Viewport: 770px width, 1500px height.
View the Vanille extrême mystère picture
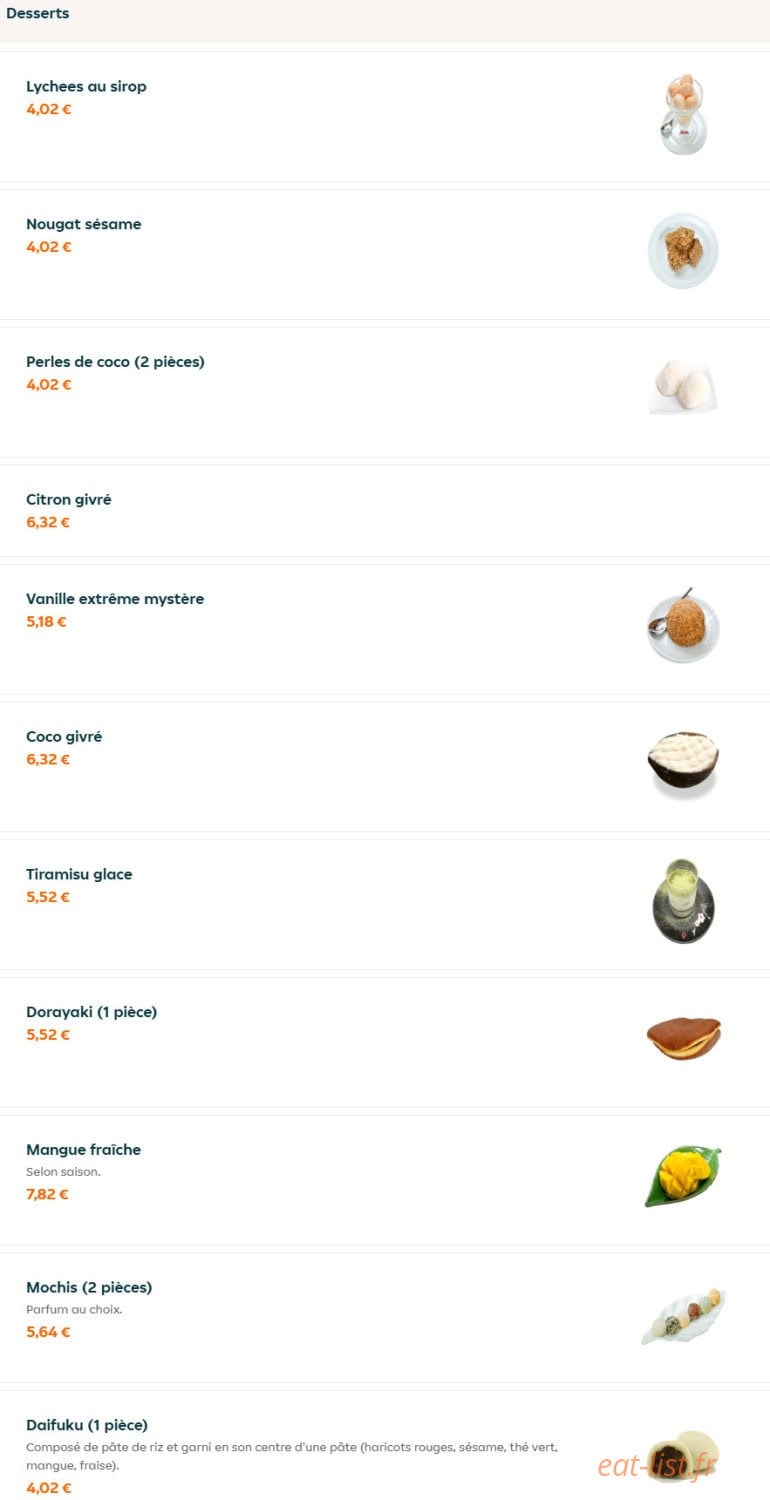click(x=683, y=626)
